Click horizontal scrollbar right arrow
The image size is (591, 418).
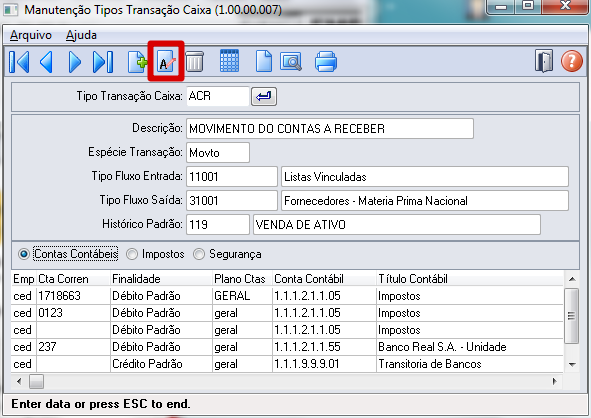tap(554, 381)
